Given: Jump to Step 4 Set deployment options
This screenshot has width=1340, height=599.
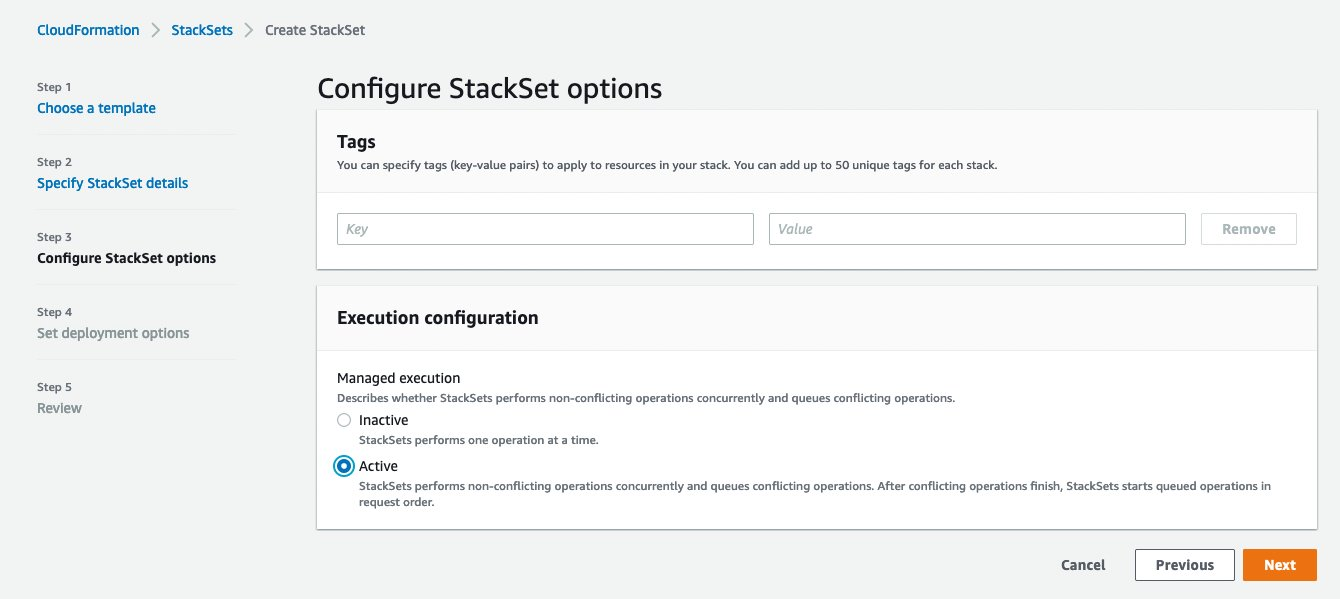Looking at the screenshot, I should point(113,332).
